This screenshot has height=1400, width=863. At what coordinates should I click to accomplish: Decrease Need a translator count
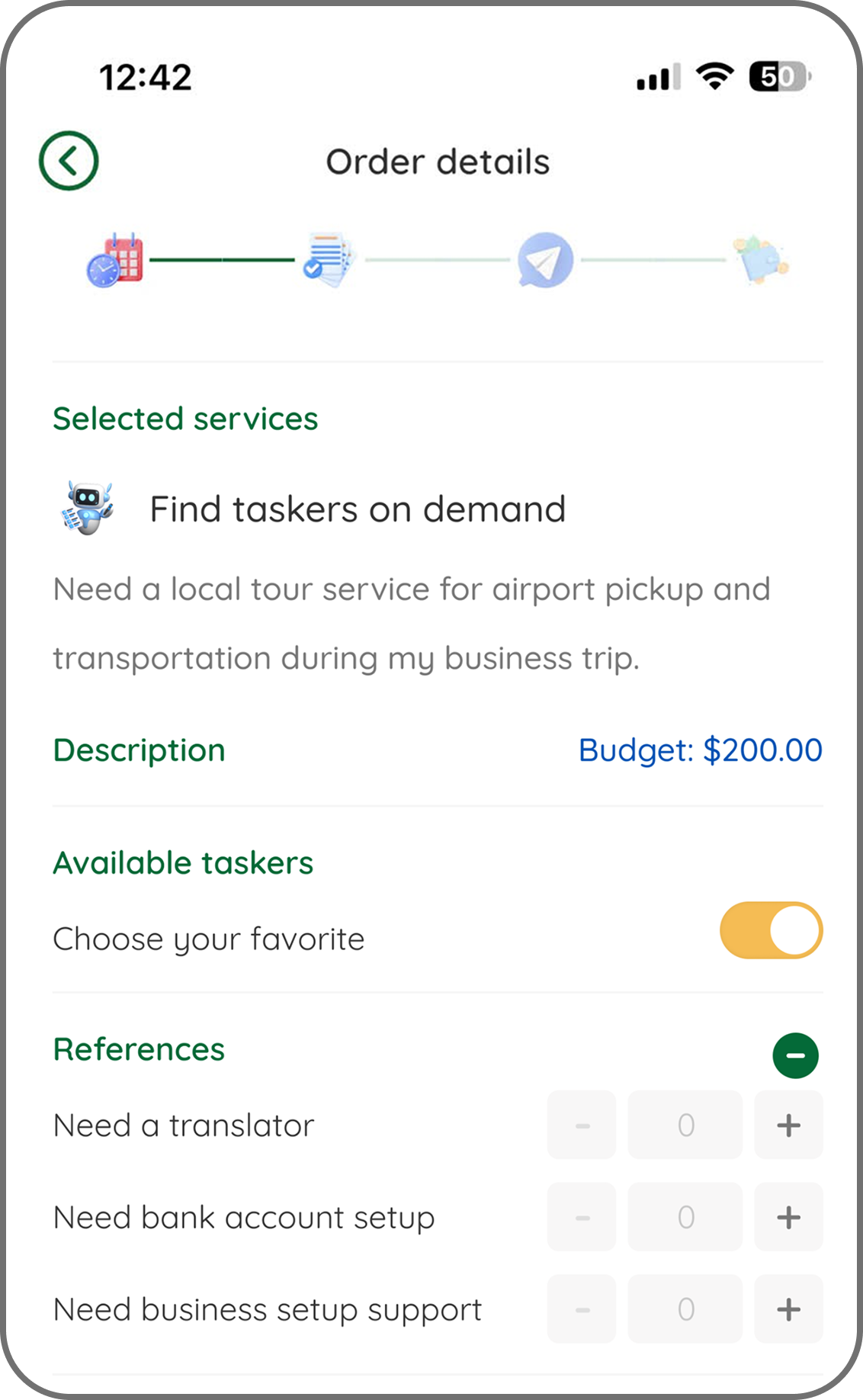click(x=582, y=1125)
